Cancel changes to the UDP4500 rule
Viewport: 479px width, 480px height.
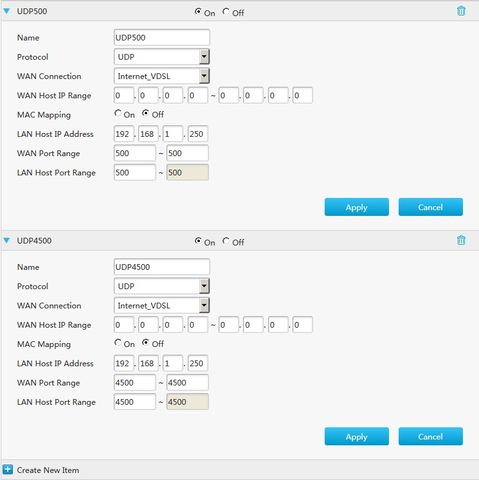point(430,436)
